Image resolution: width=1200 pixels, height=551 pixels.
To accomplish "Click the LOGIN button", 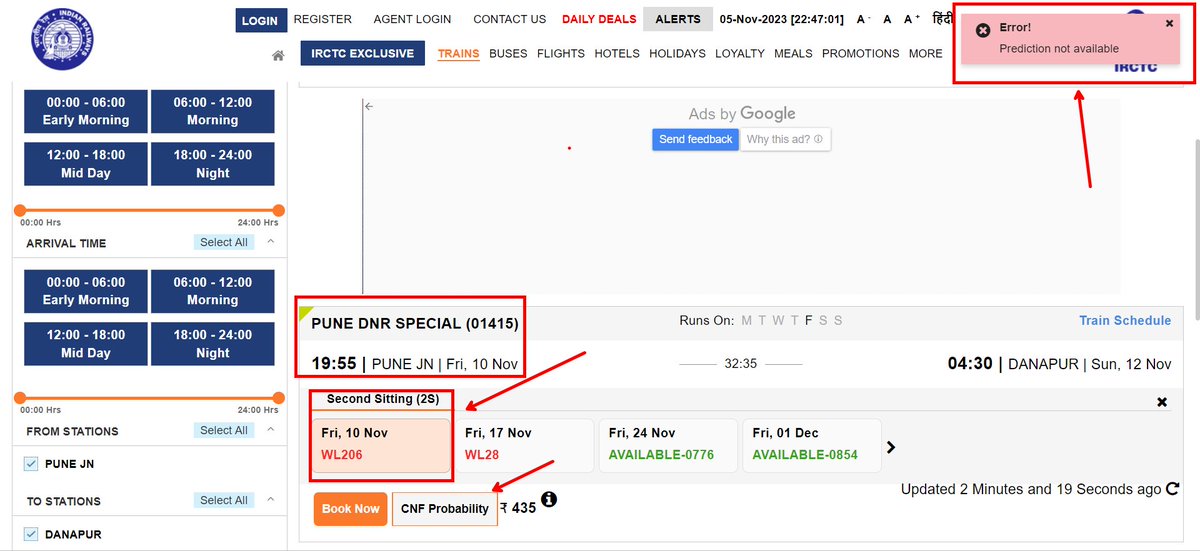I will point(261,20).
